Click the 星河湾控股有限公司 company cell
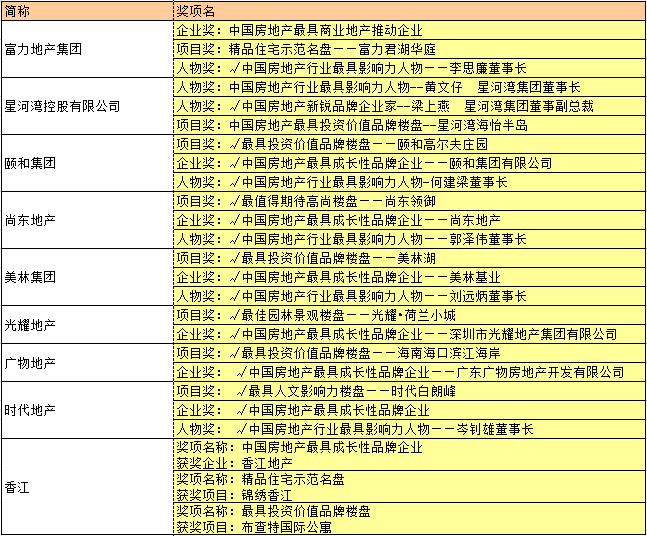 click(87, 106)
